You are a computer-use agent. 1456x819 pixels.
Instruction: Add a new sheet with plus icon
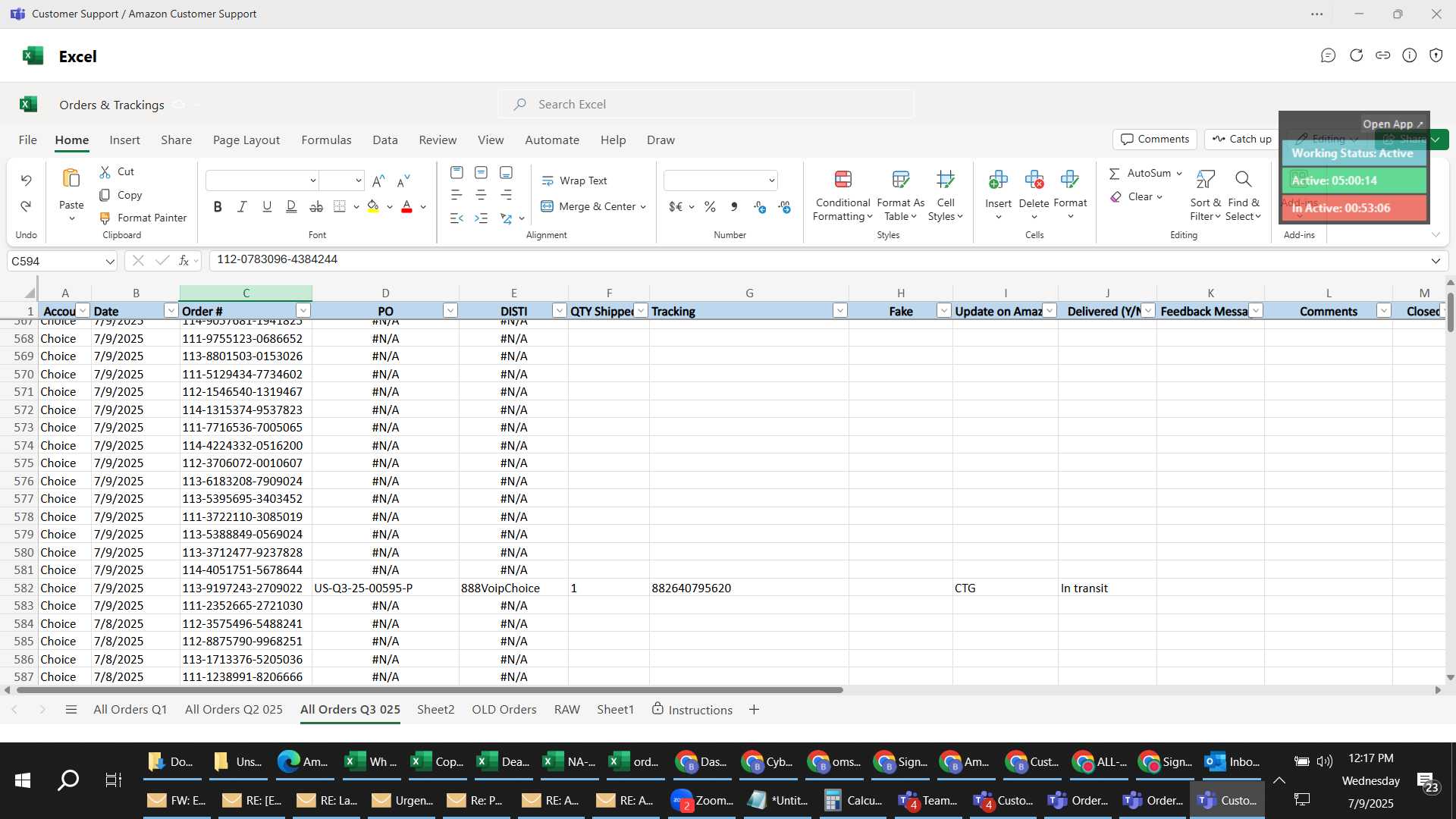pyautogui.click(x=754, y=710)
